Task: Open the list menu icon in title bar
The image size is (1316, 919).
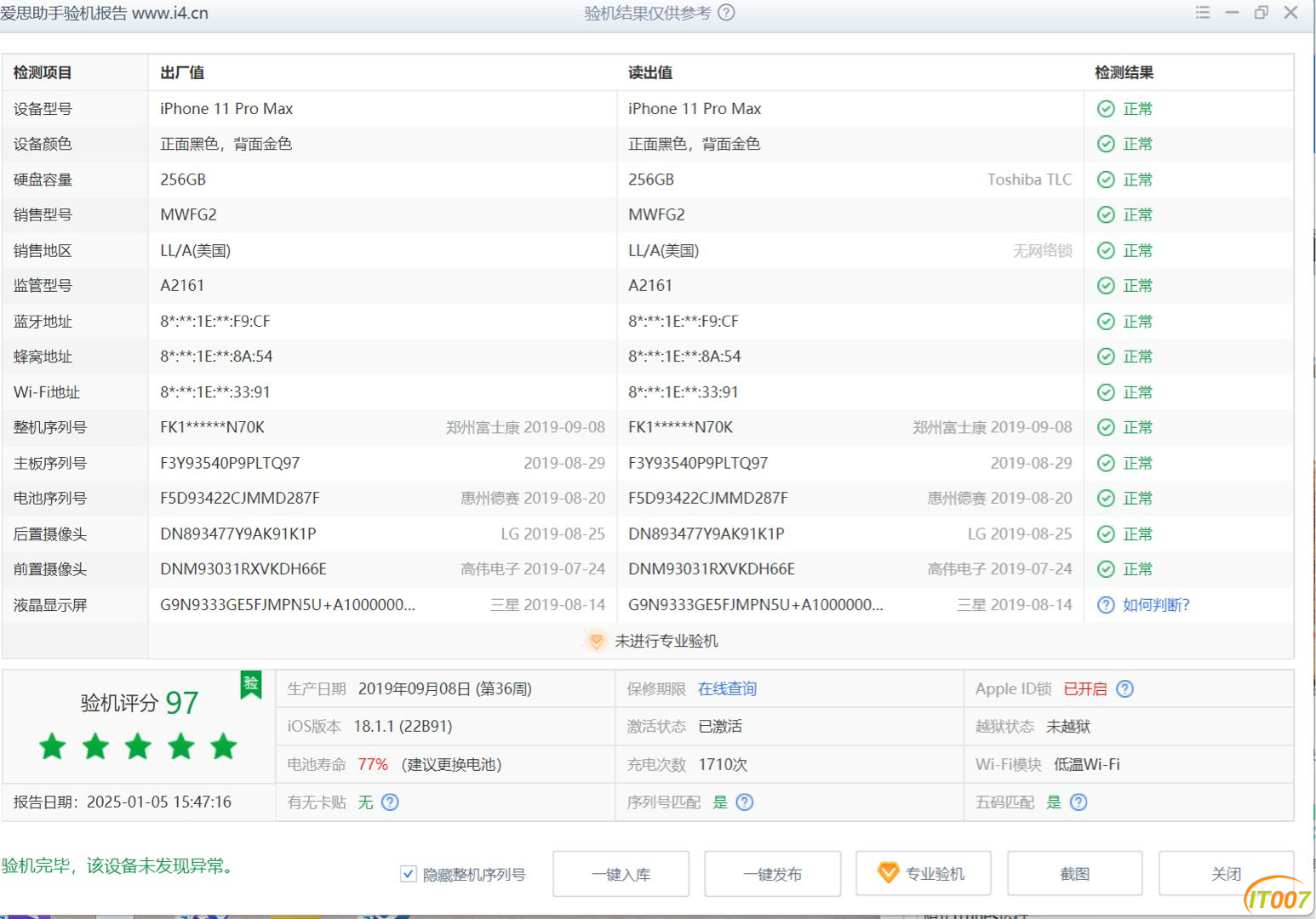Action: click(x=1203, y=13)
